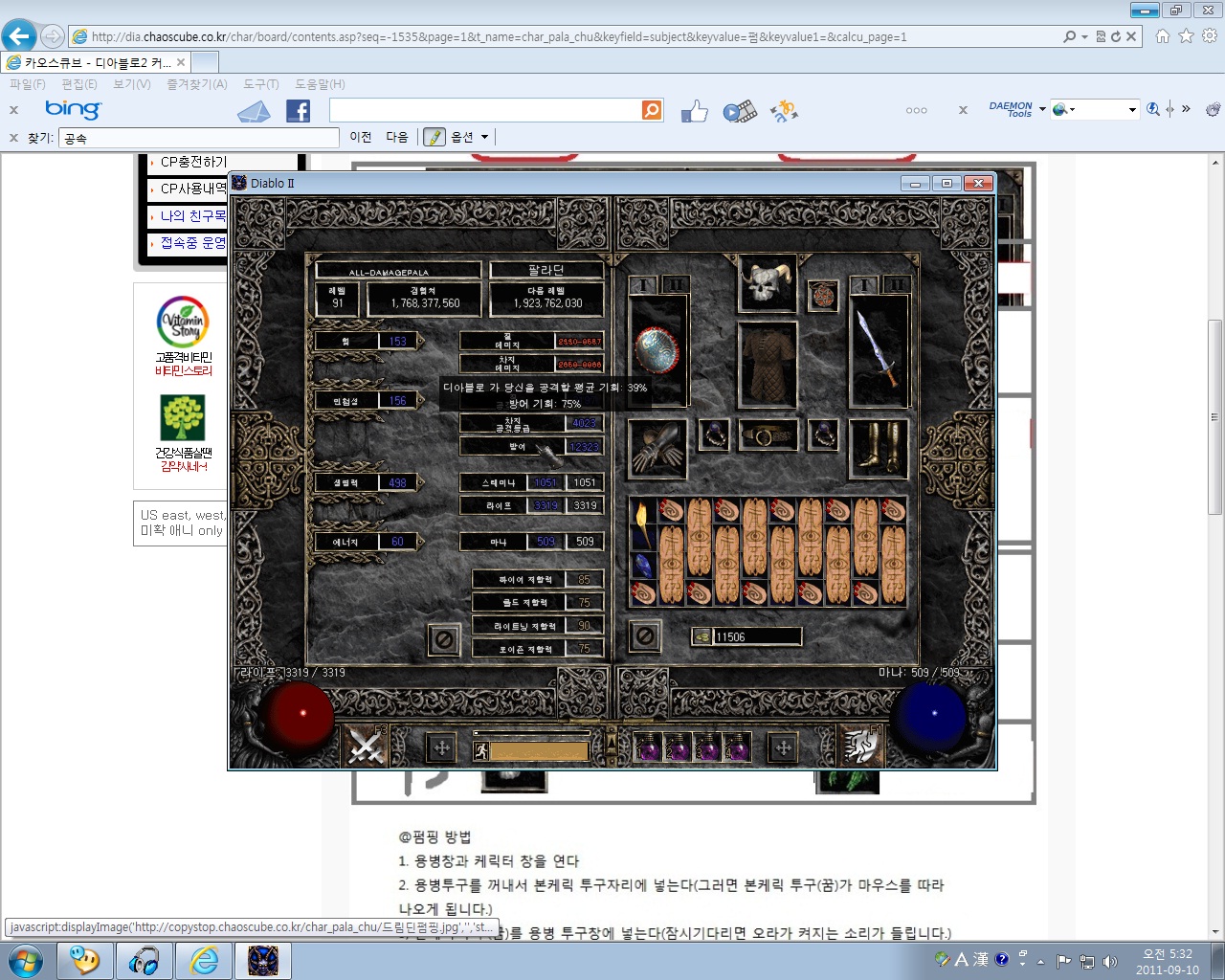Viewport: 1225px width, 980px height.
Task: Click the highlight pencil toggle in the find bar
Action: click(x=434, y=137)
